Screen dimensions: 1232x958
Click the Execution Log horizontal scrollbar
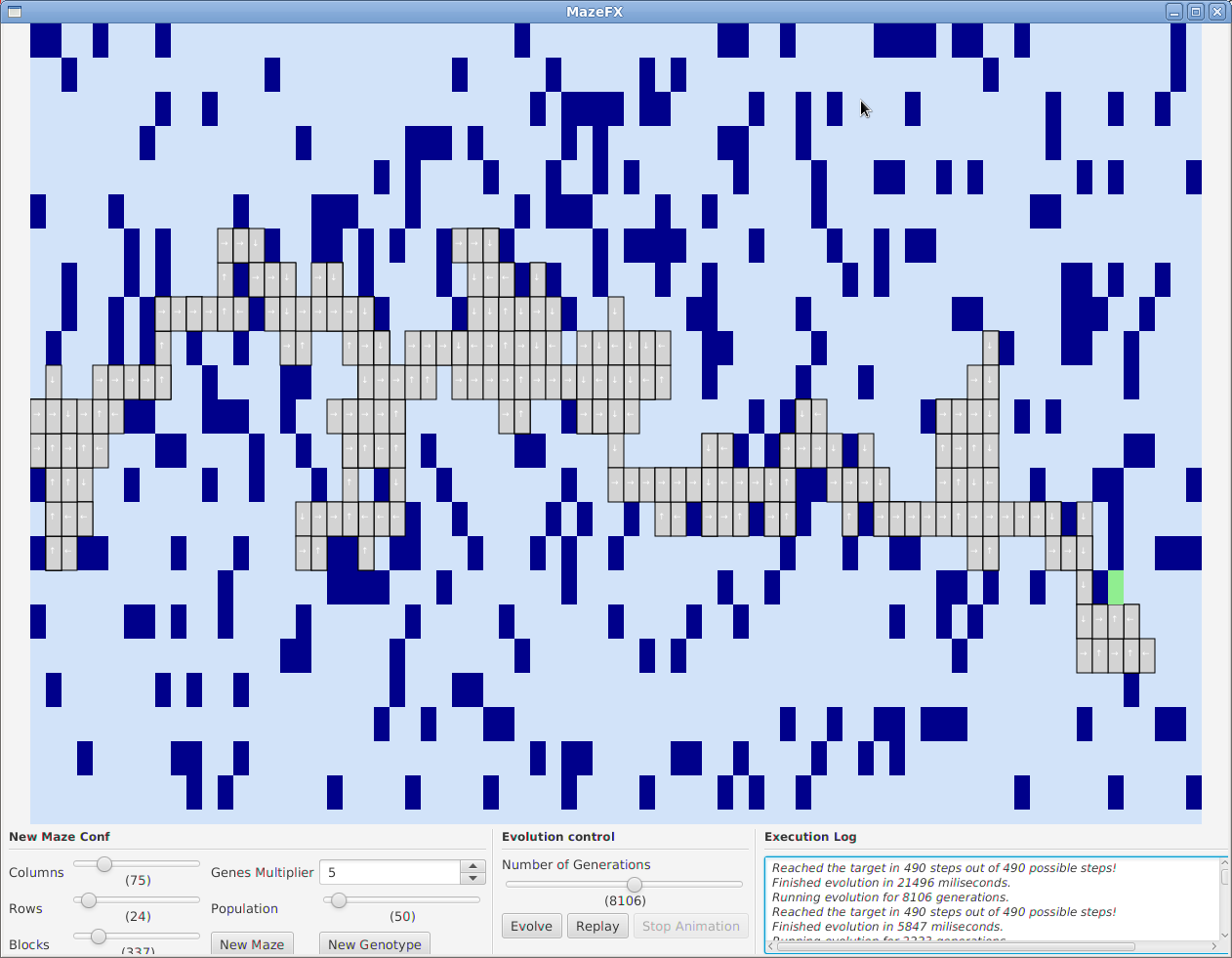click(992, 946)
